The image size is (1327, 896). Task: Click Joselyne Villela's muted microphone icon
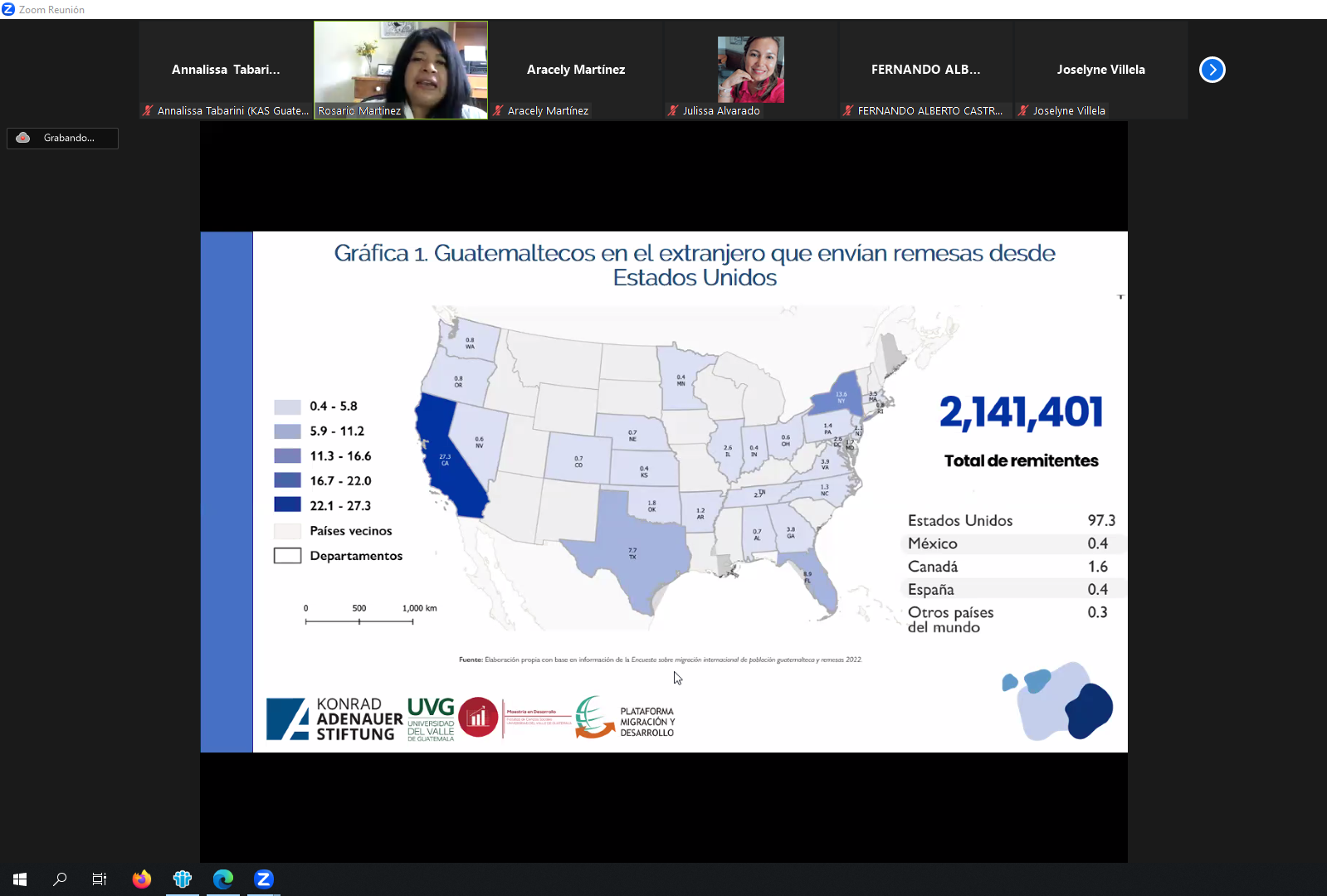click(x=1023, y=110)
